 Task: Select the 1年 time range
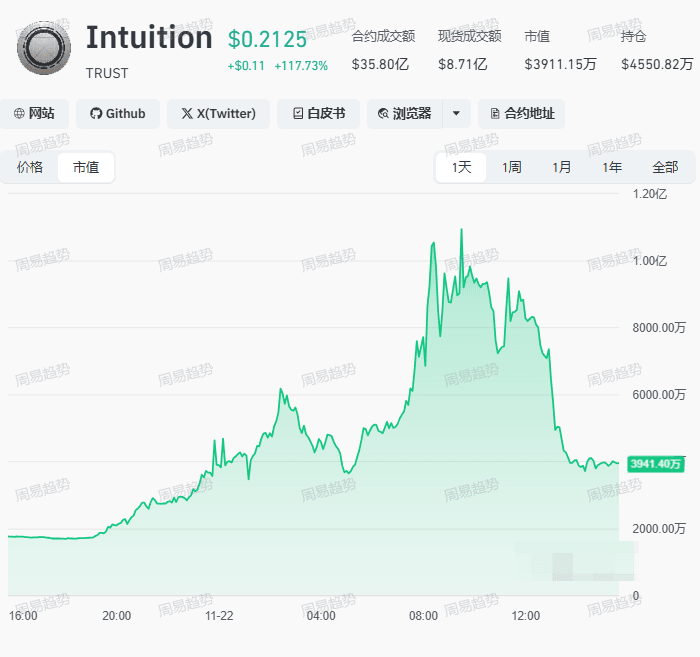point(612,167)
